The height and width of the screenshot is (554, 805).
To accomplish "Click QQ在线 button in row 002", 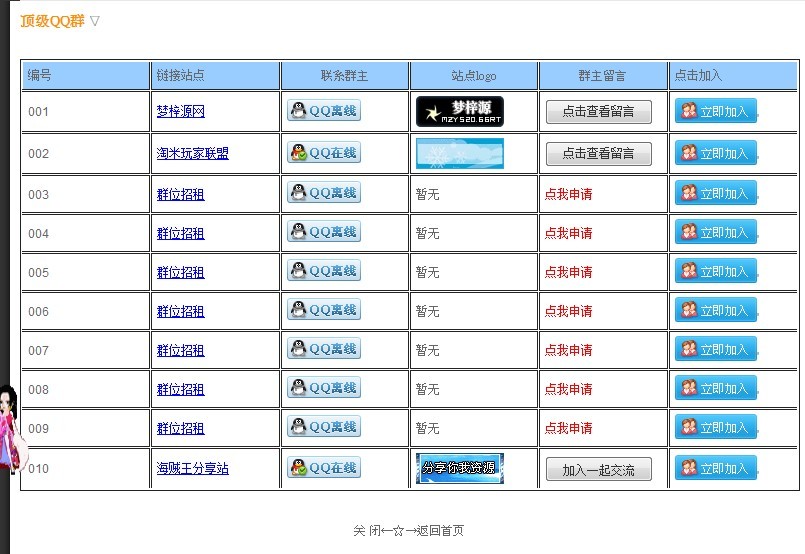I will coord(324,152).
